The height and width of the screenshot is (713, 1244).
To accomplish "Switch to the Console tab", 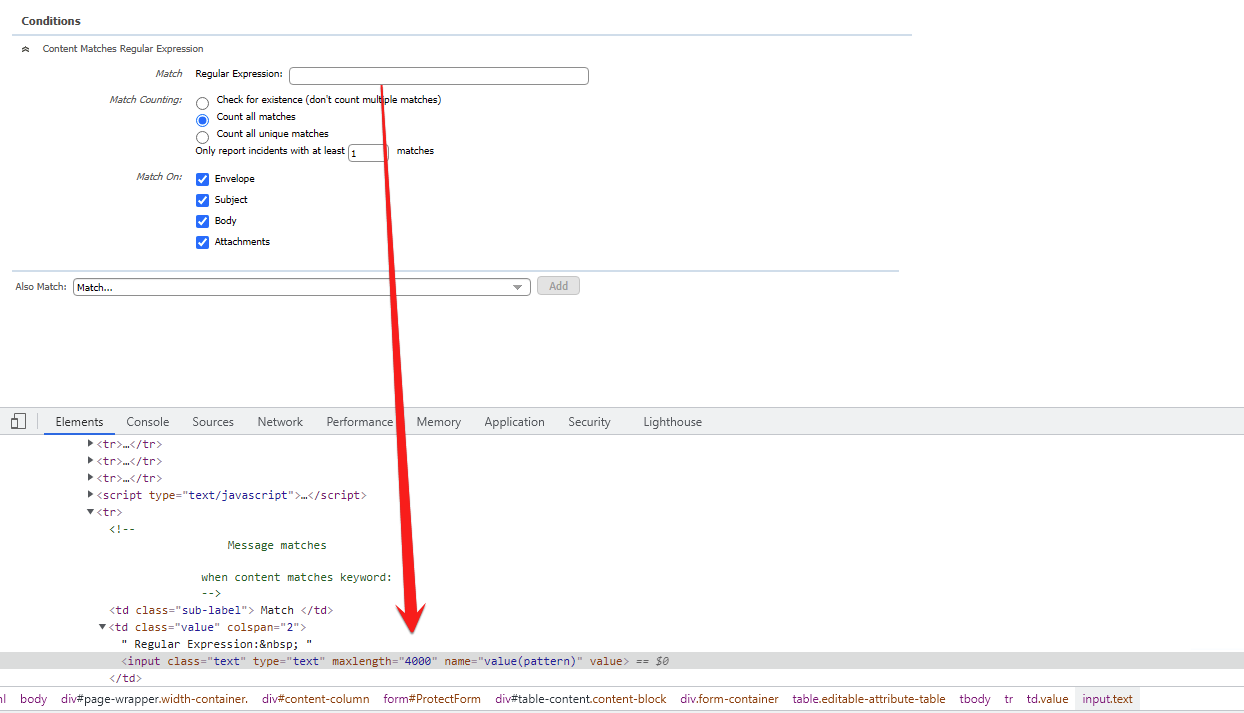I will [x=147, y=422].
